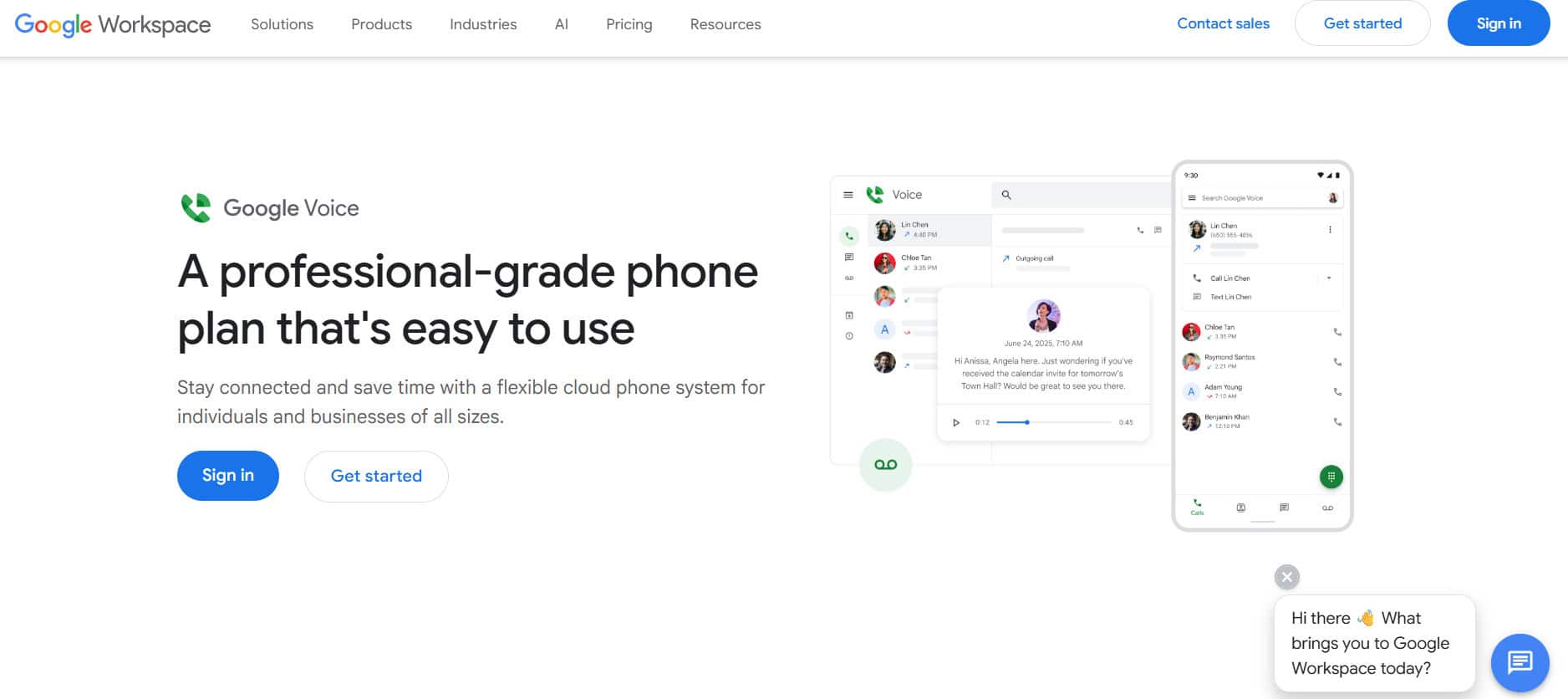Image resolution: width=1568 pixels, height=699 pixels.
Task: Click the search magnifier in Voice desktop mockup
Action: point(1006,195)
